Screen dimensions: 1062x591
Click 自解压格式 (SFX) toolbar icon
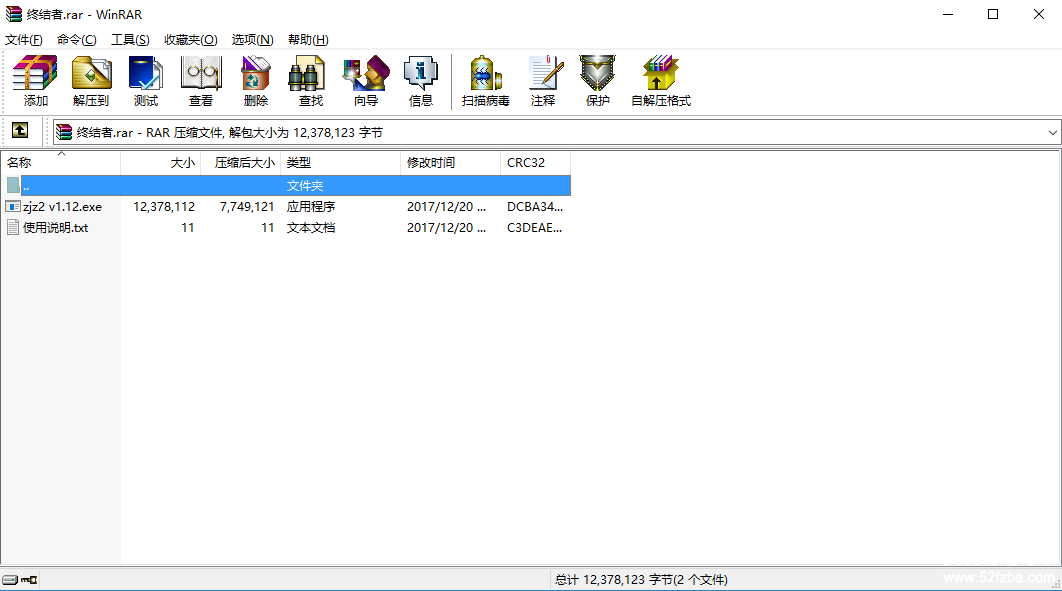click(660, 81)
